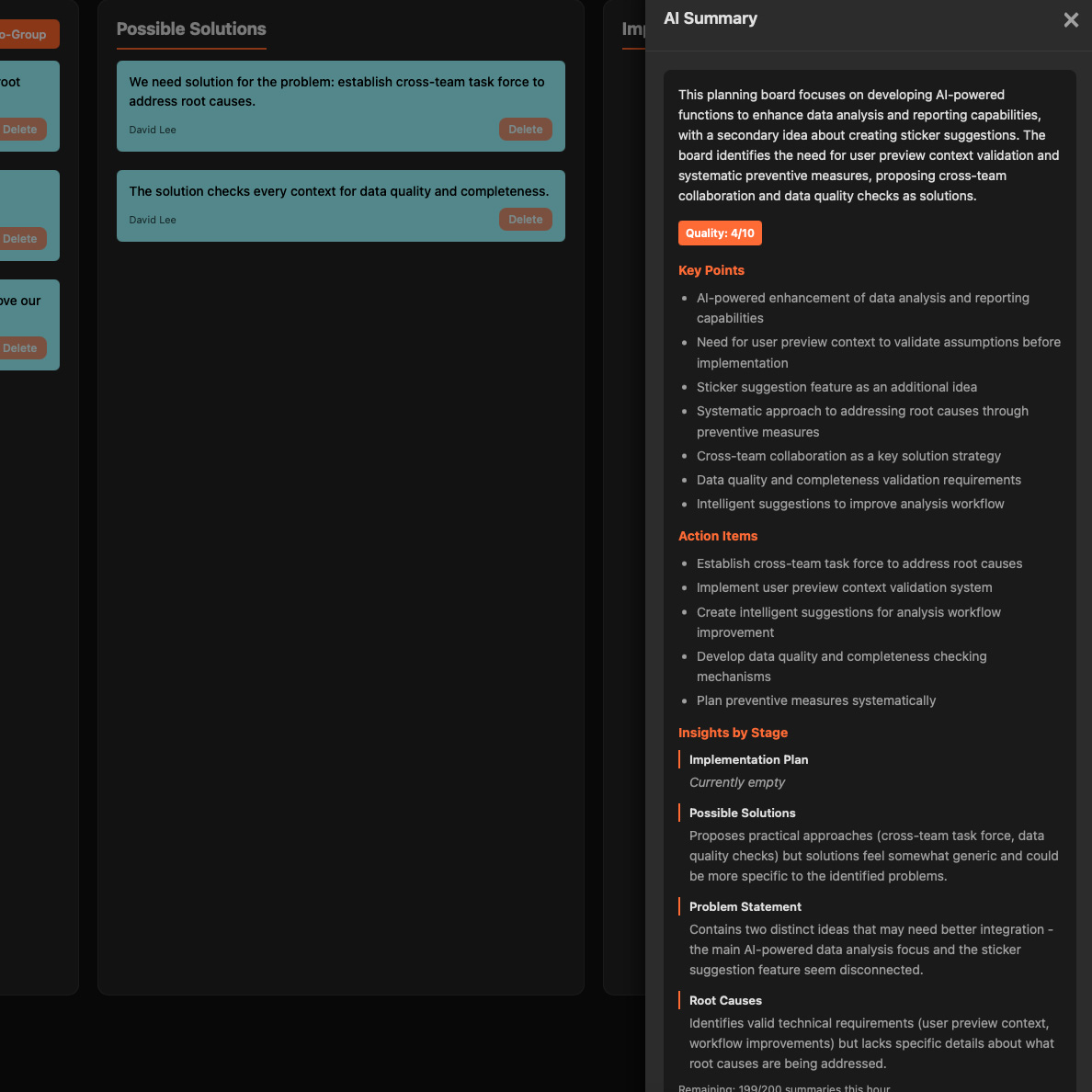Delete the bottom note starting with 'ove our'
Screen dimensions: 1092x1092
[19, 347]
